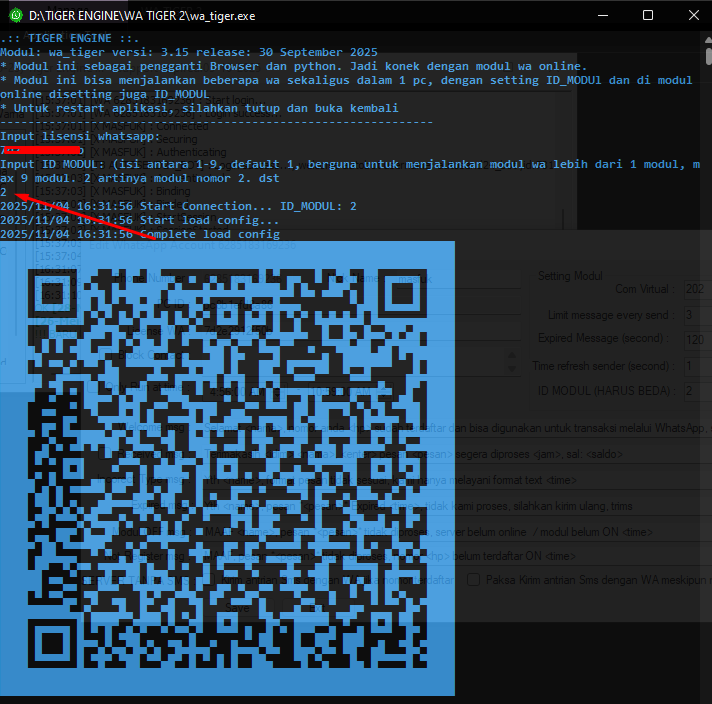
Task: Click the Save button behind the QR code
Action: coord(237,607)
